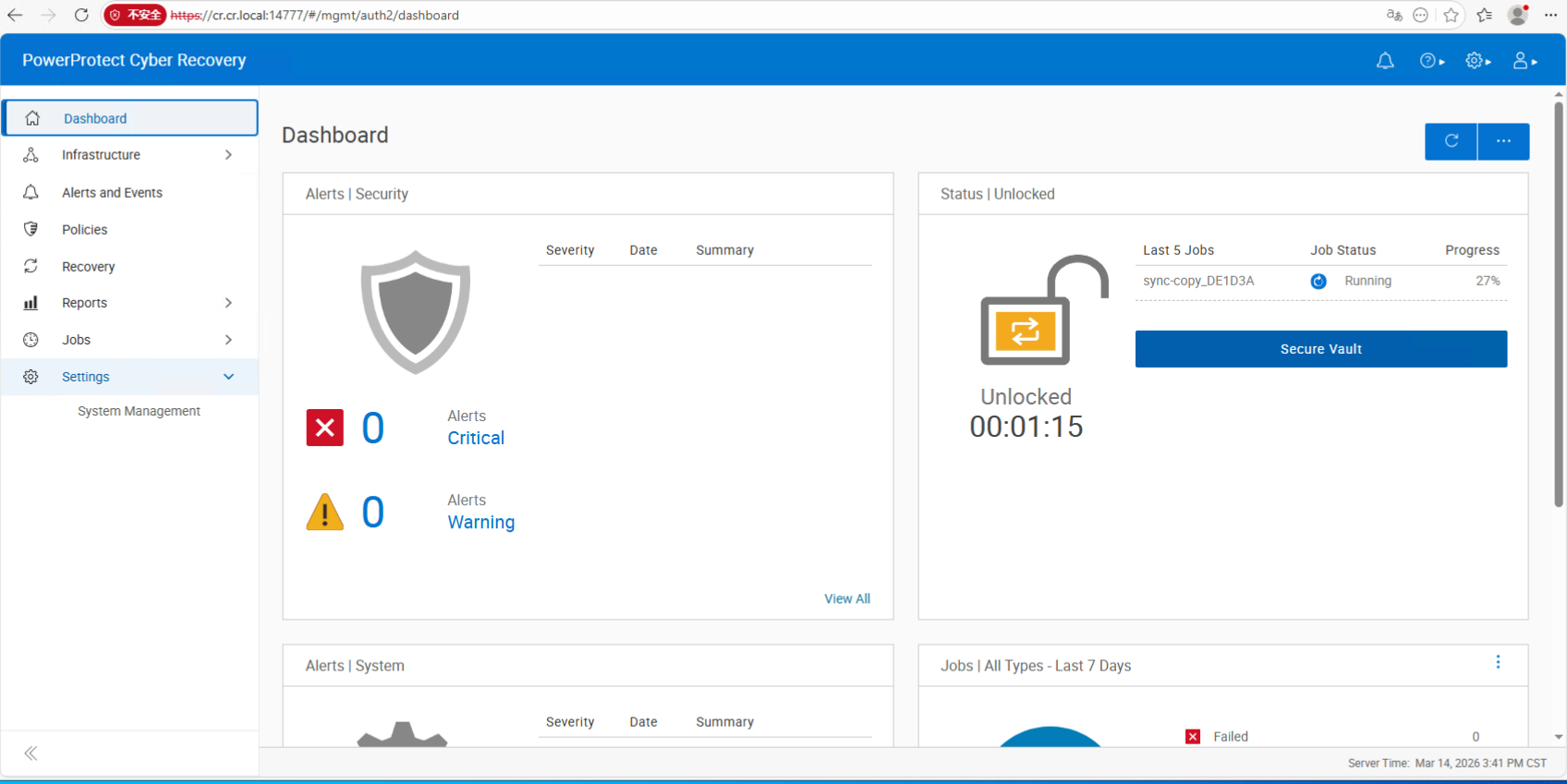
Task: Click the insecure site warning badge
Action: pyautogui.click(x=135, y=15)
